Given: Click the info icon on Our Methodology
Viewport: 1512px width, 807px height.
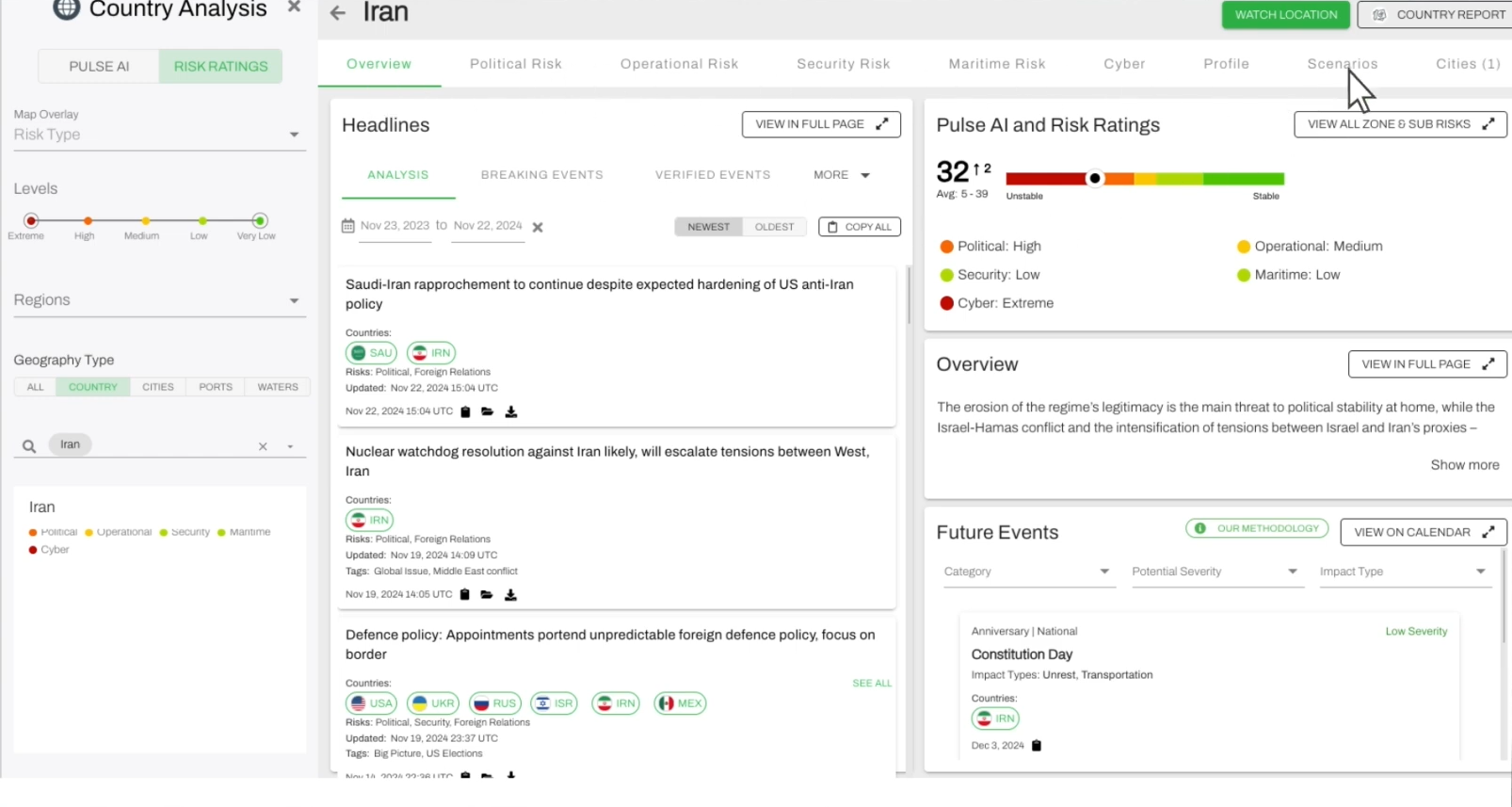Looking at the screenshot, I should [1200, 528].
